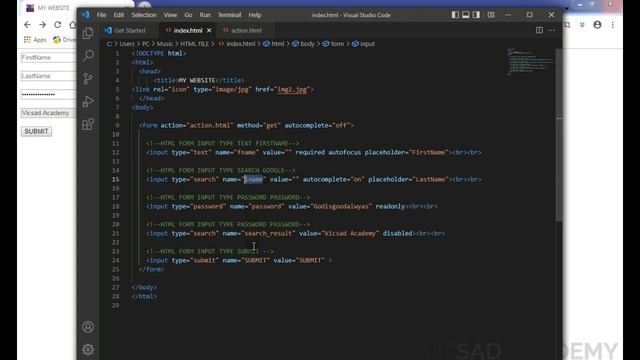Open the Extensions view
640x360 pixels.
coord(88,124)
